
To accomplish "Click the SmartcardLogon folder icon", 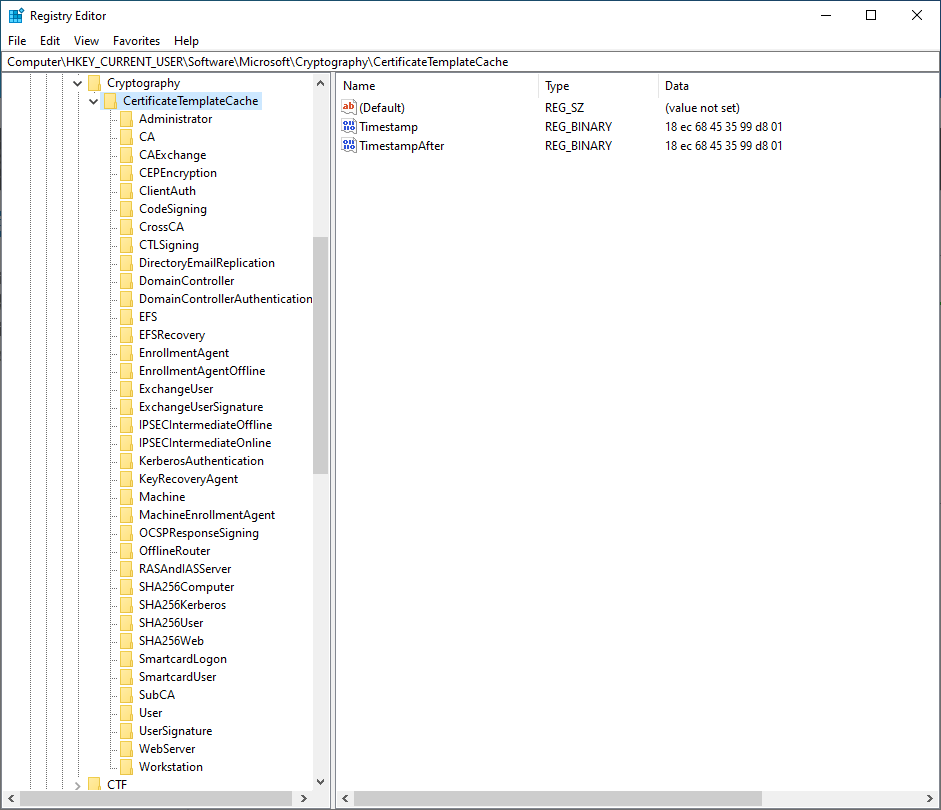I will pos(126,659).
